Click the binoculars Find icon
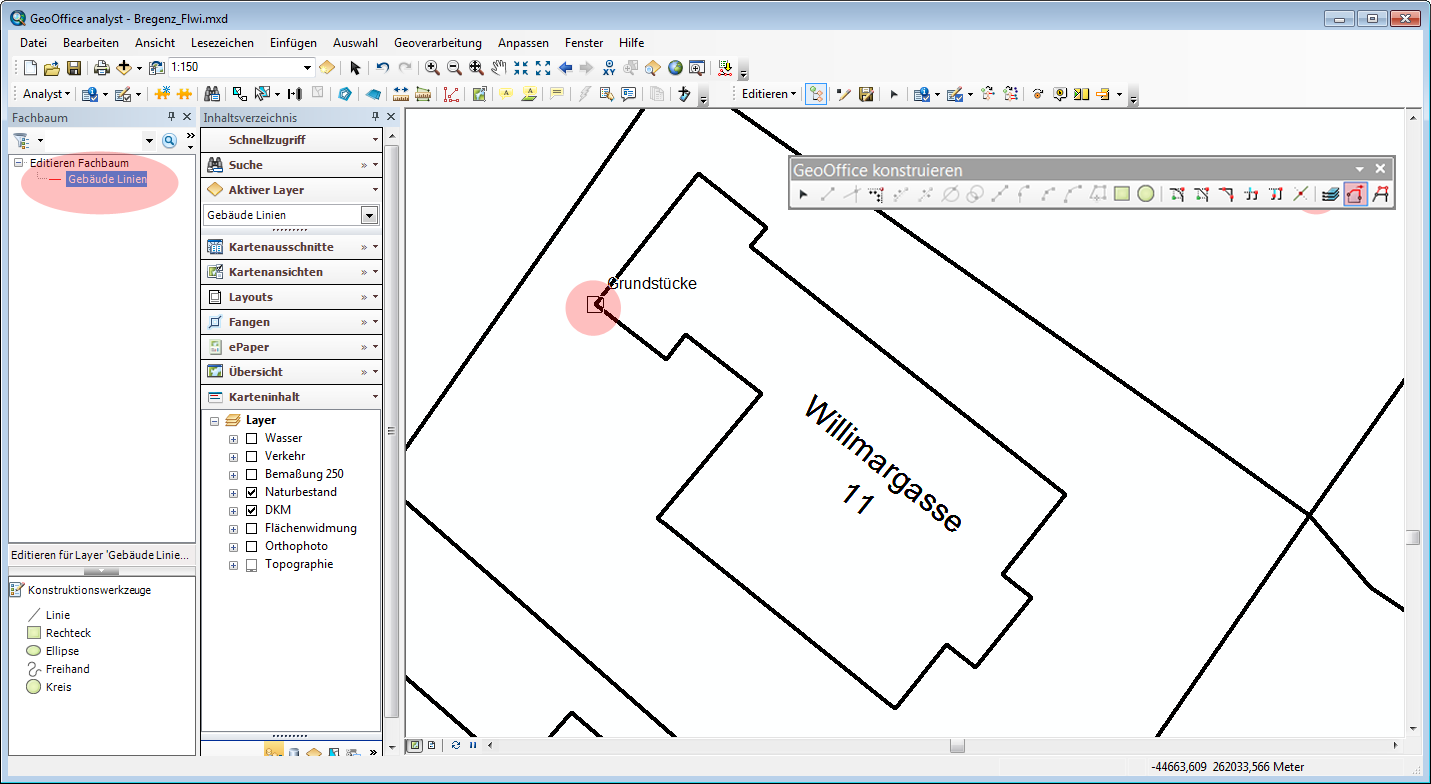Viewport: 1431px width, 784px height. [212, 94]
